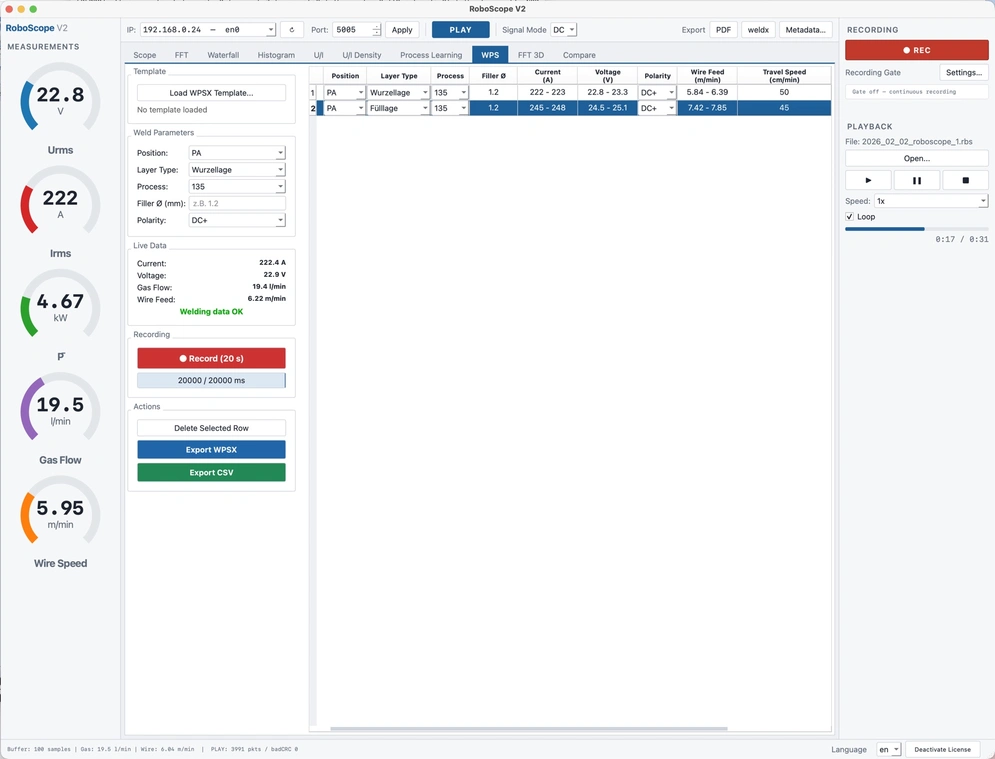Click the playback progress slider
Screen dimensions: 995x759
pos(916,228)
